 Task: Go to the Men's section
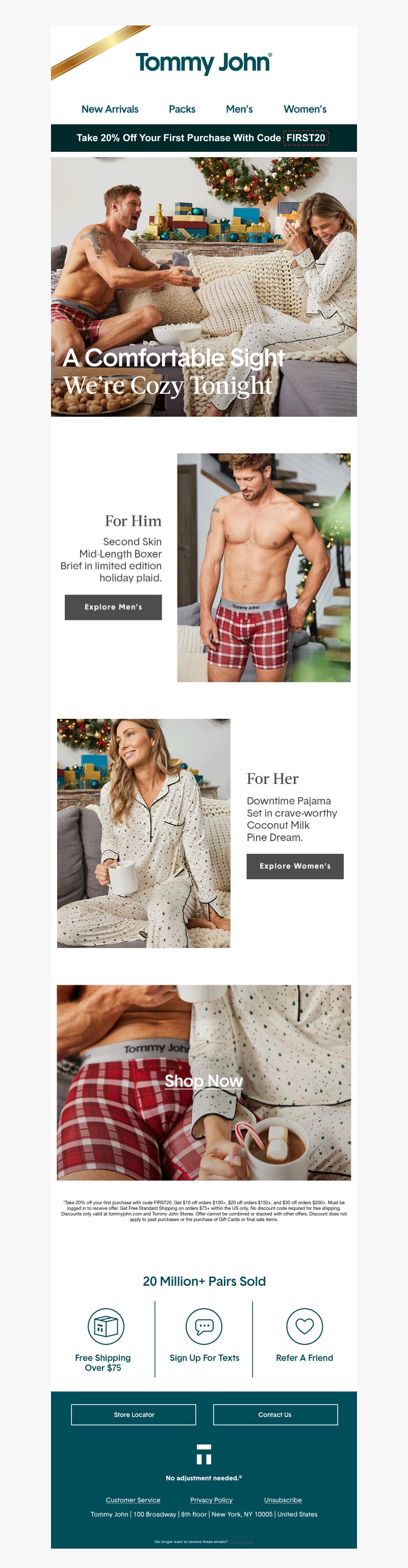(x=239, y=109)
